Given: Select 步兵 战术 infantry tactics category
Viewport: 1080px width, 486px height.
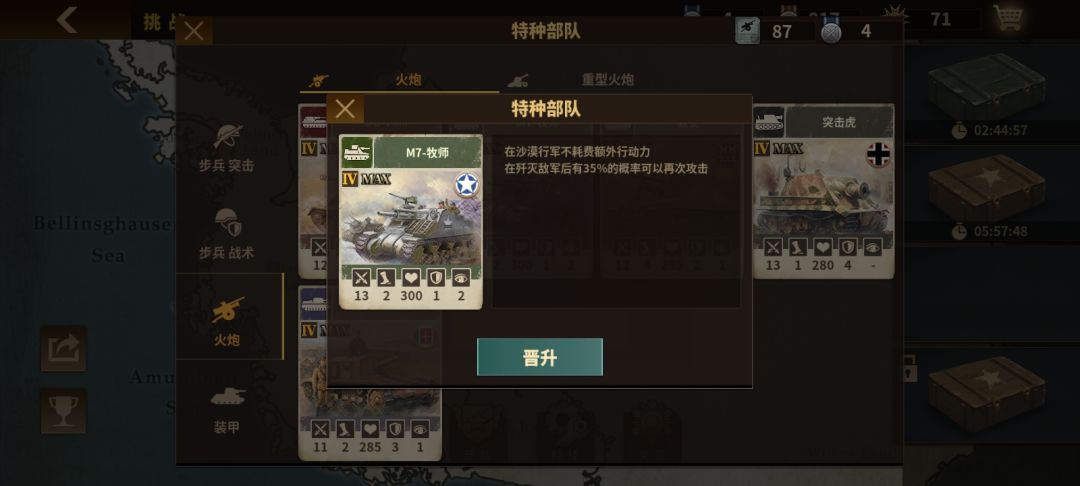Looking at the screenshot, I should pos(227,234).
